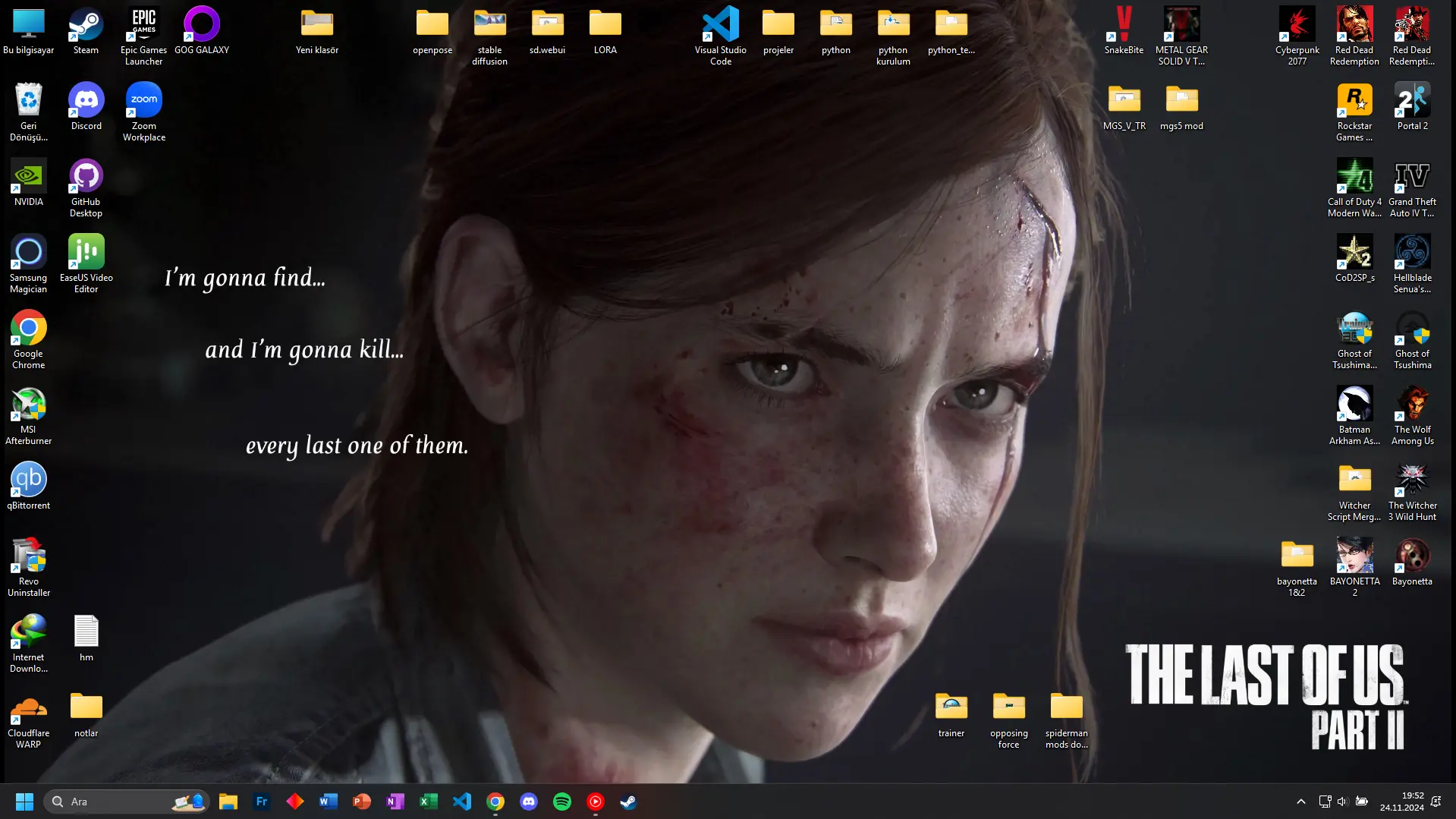Open Word from the taskbar

(x=329, y=802)
